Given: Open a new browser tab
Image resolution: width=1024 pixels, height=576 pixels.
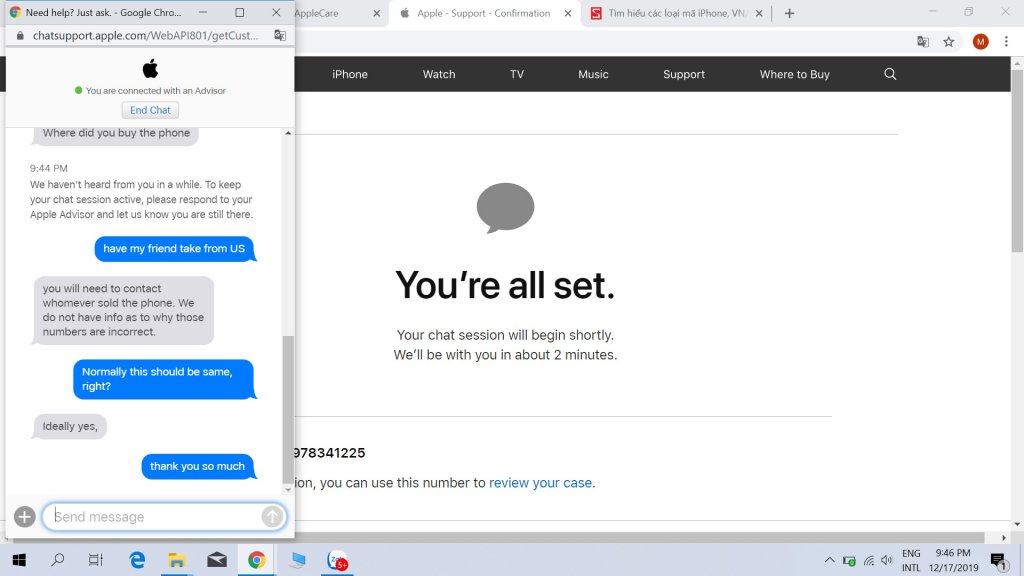Looking at the screenshot, I should (790, 13).
